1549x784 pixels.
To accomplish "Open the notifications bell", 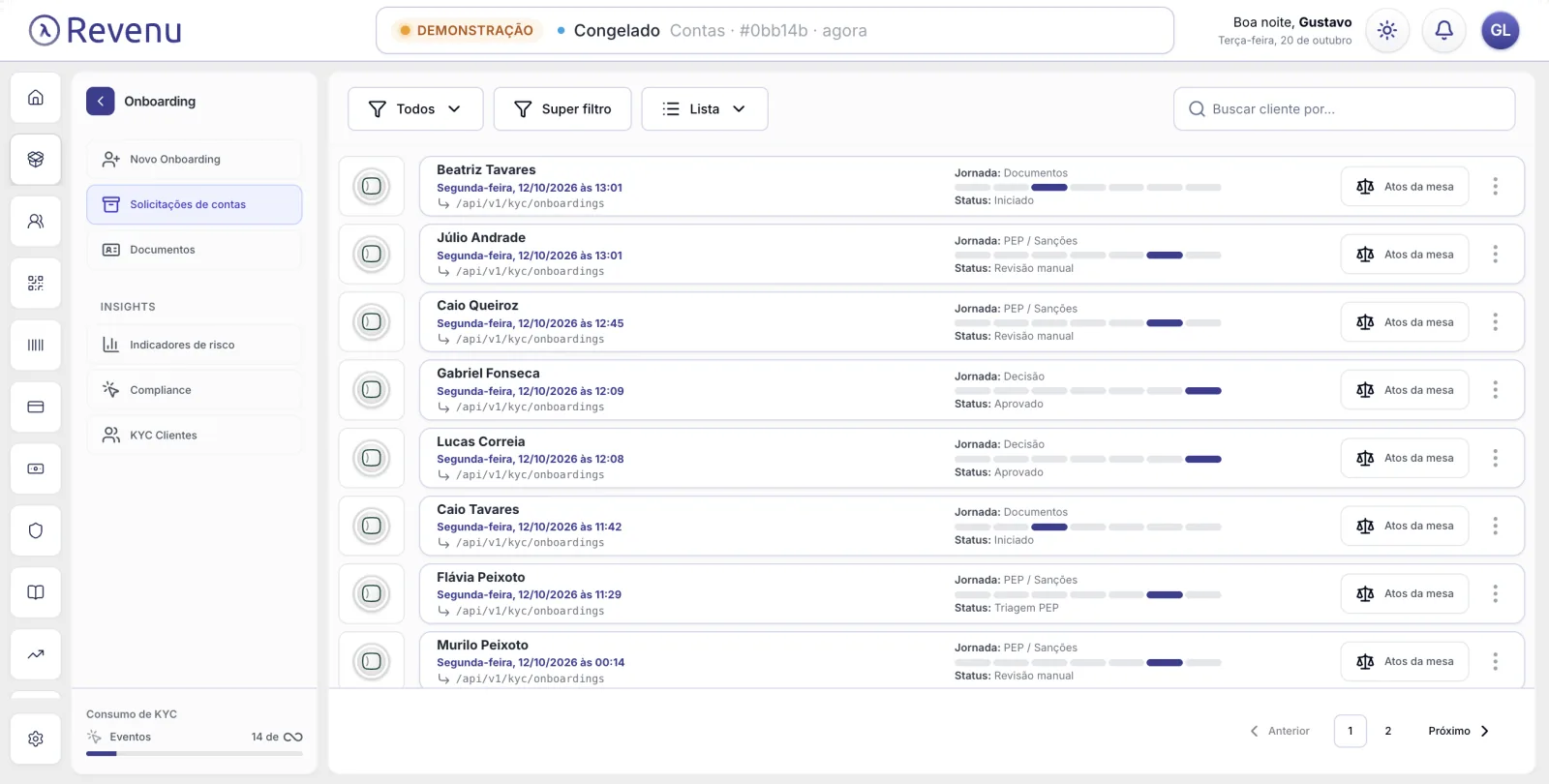I will point(1443,31).
